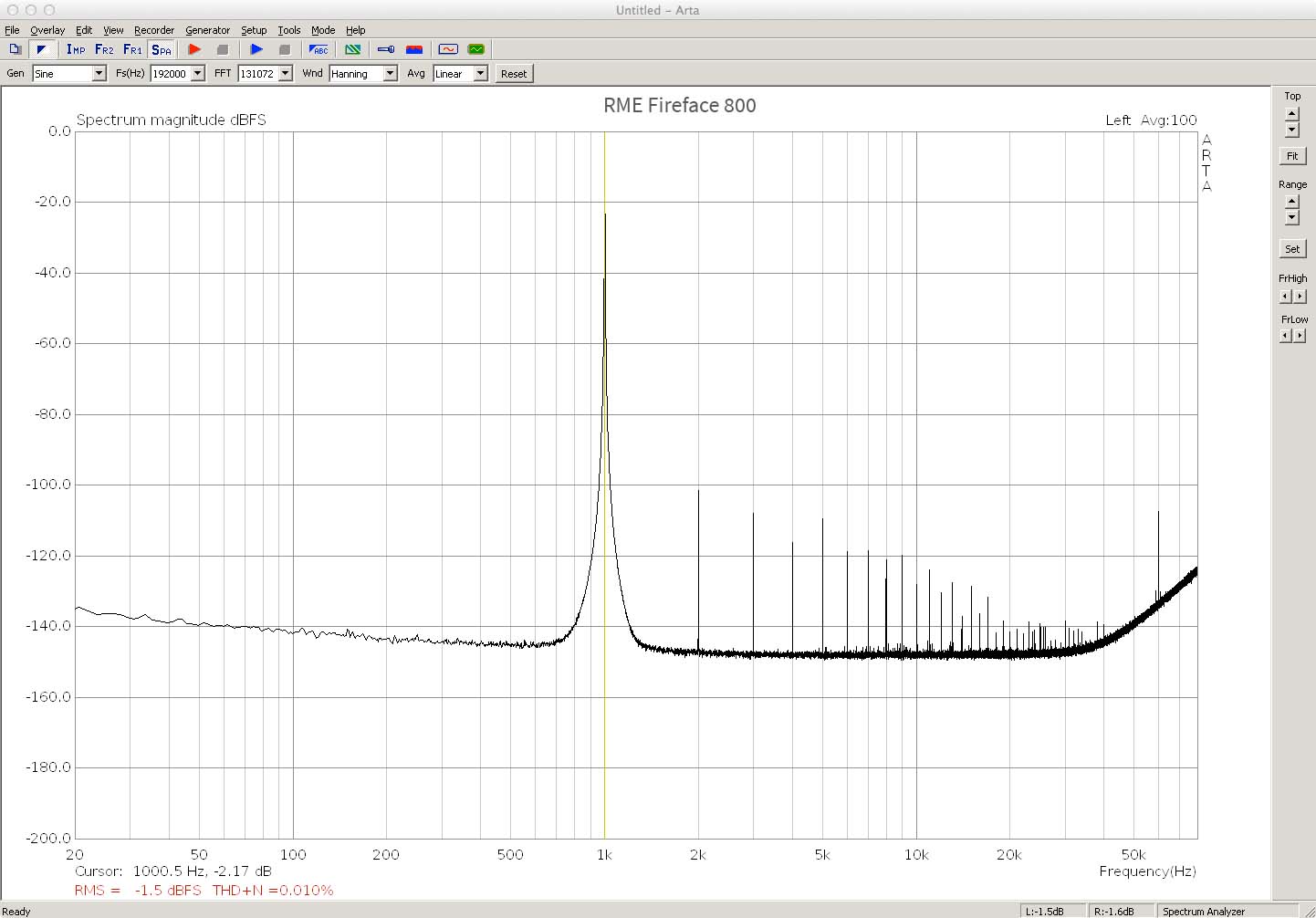Click the blue probe-shaped toolbar icon
1316x918 pixels.
point(386,49)
